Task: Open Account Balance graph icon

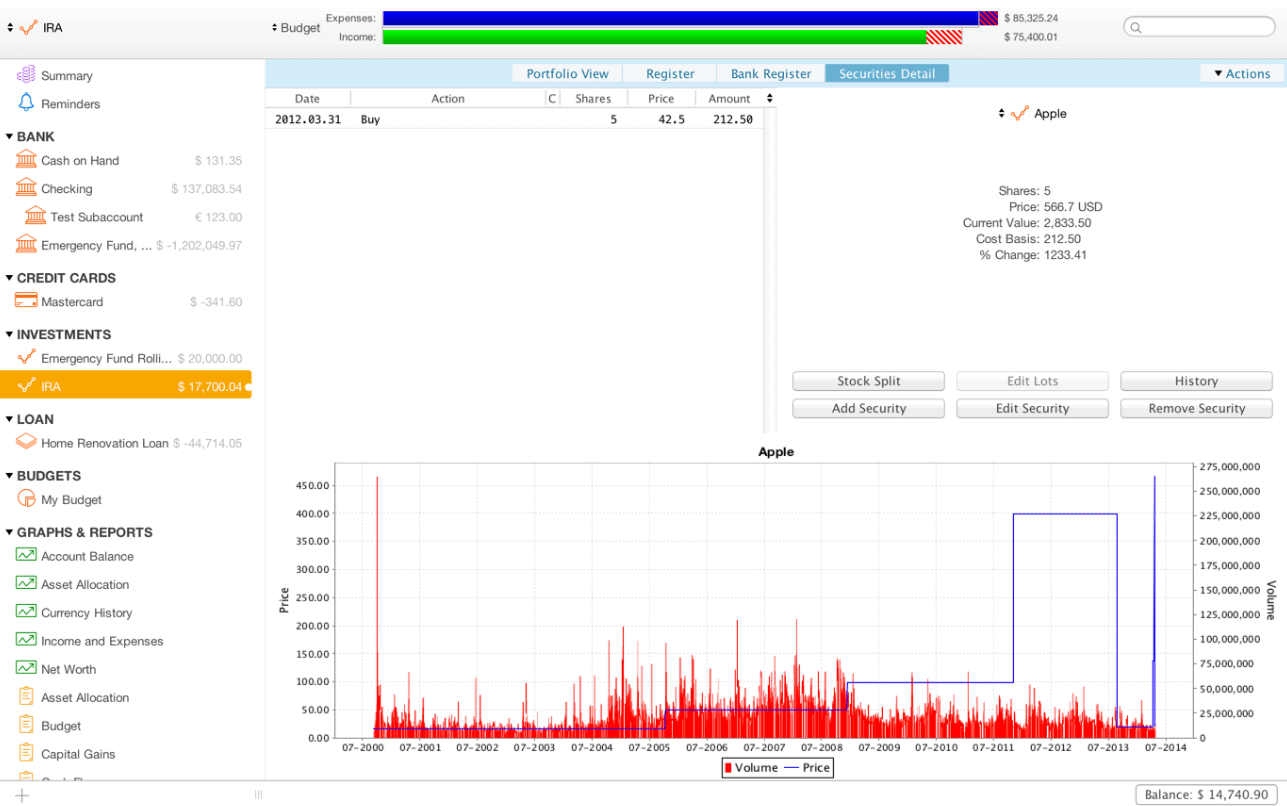Action: (26, 555)
